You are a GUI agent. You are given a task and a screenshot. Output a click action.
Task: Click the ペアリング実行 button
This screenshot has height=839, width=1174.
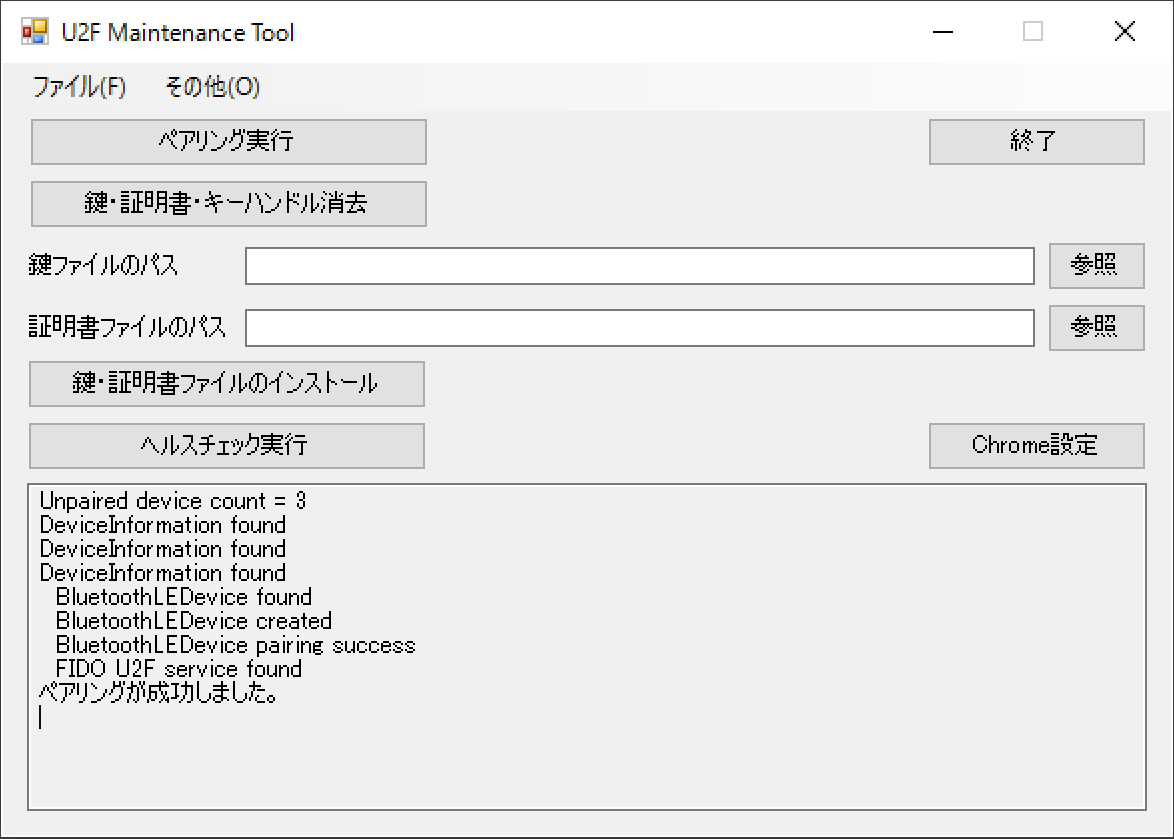tap(229, 141)
